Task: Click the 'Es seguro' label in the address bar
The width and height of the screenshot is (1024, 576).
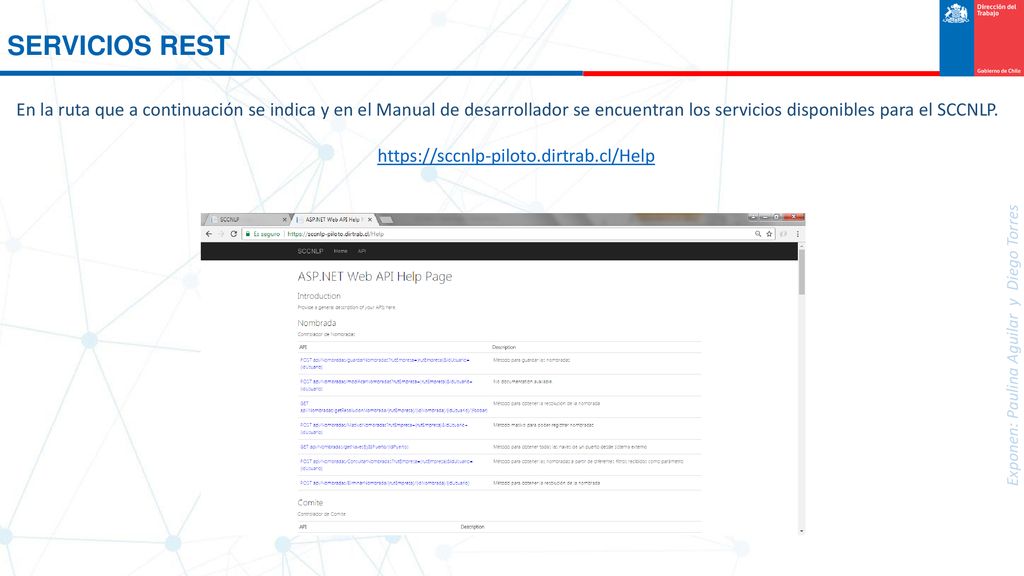Action: [x=266, y=234]
